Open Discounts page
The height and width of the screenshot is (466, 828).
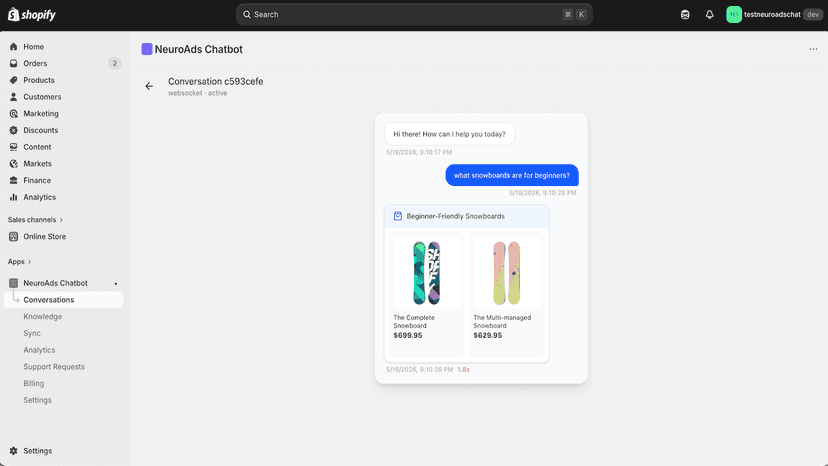point(41,130)
